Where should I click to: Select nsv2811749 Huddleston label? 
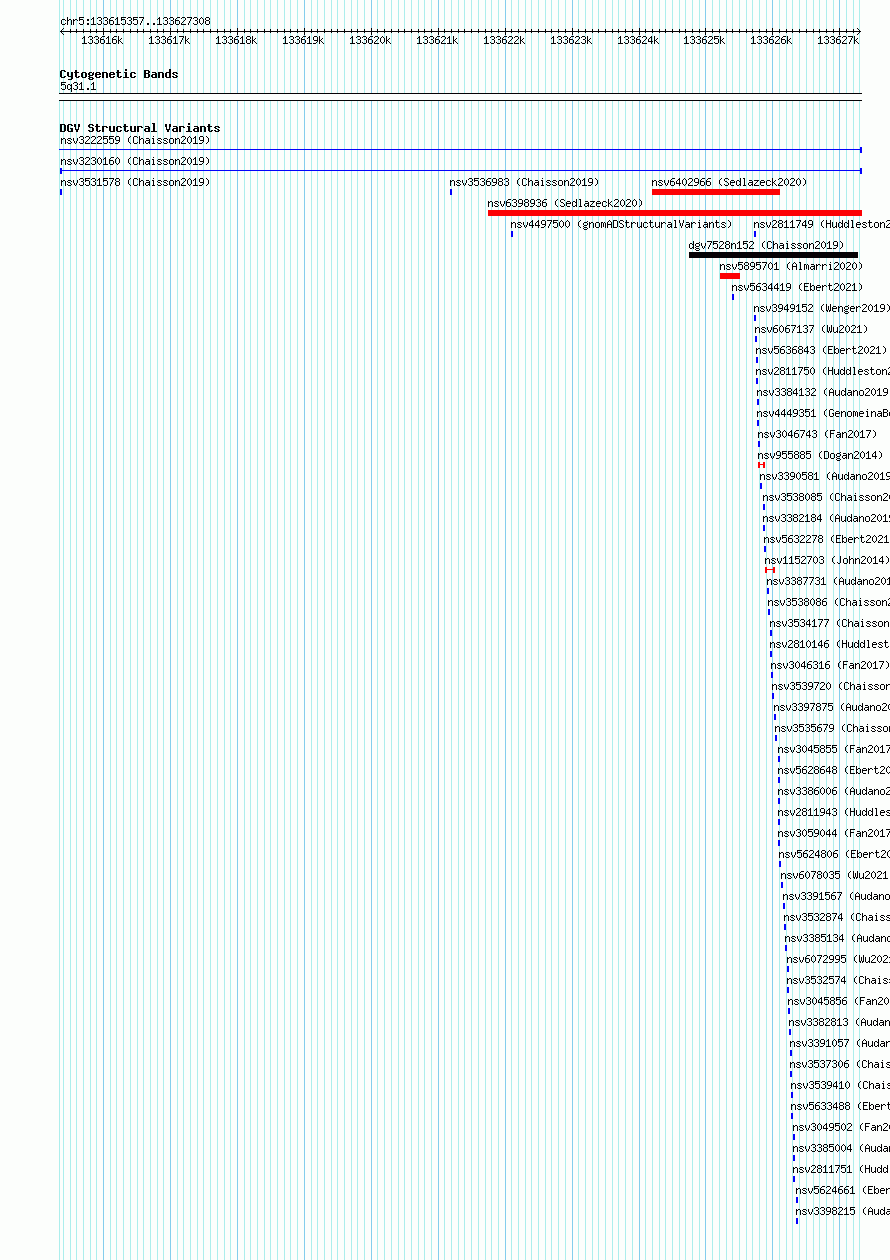pyautogui.click(x=821, y=224)
